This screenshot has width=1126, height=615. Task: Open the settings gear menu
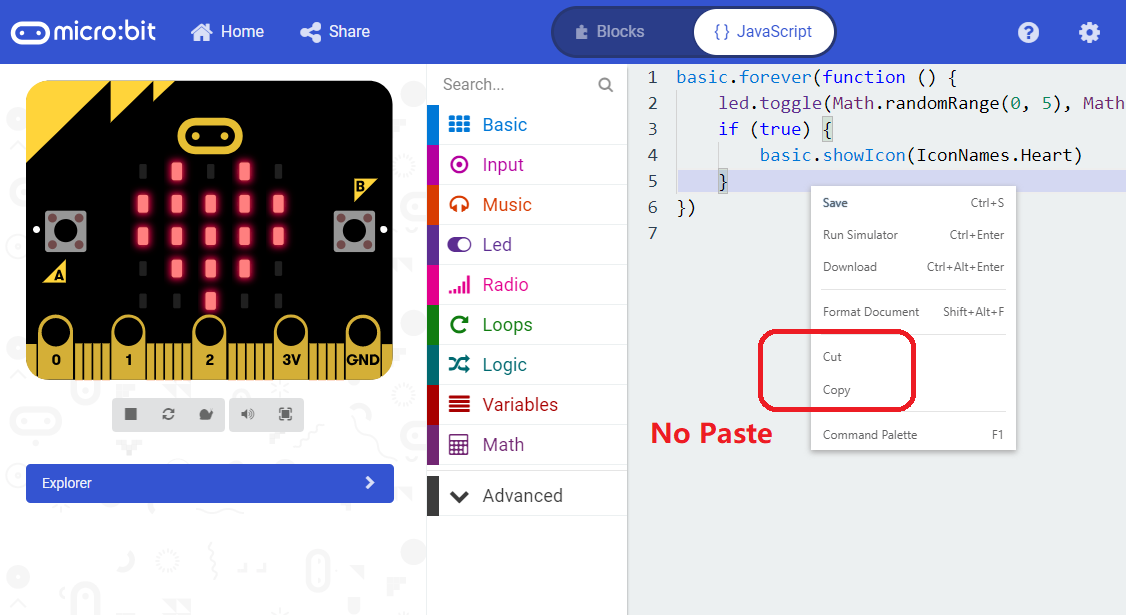pyautogui.click(x=1088, y=32)
